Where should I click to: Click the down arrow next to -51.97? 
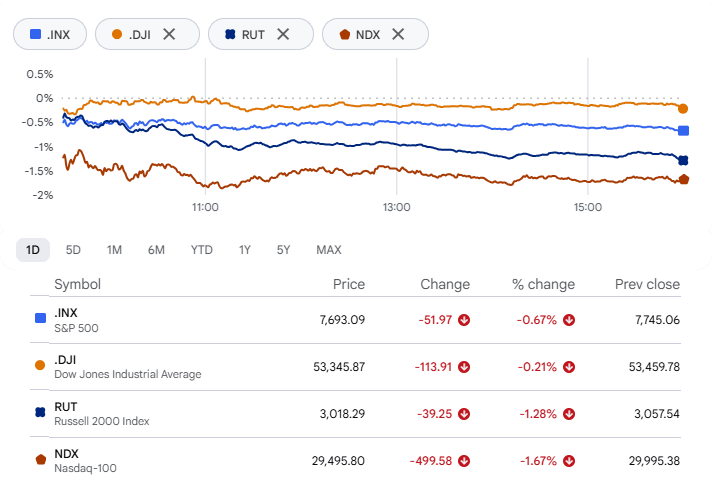pos(464,320)
